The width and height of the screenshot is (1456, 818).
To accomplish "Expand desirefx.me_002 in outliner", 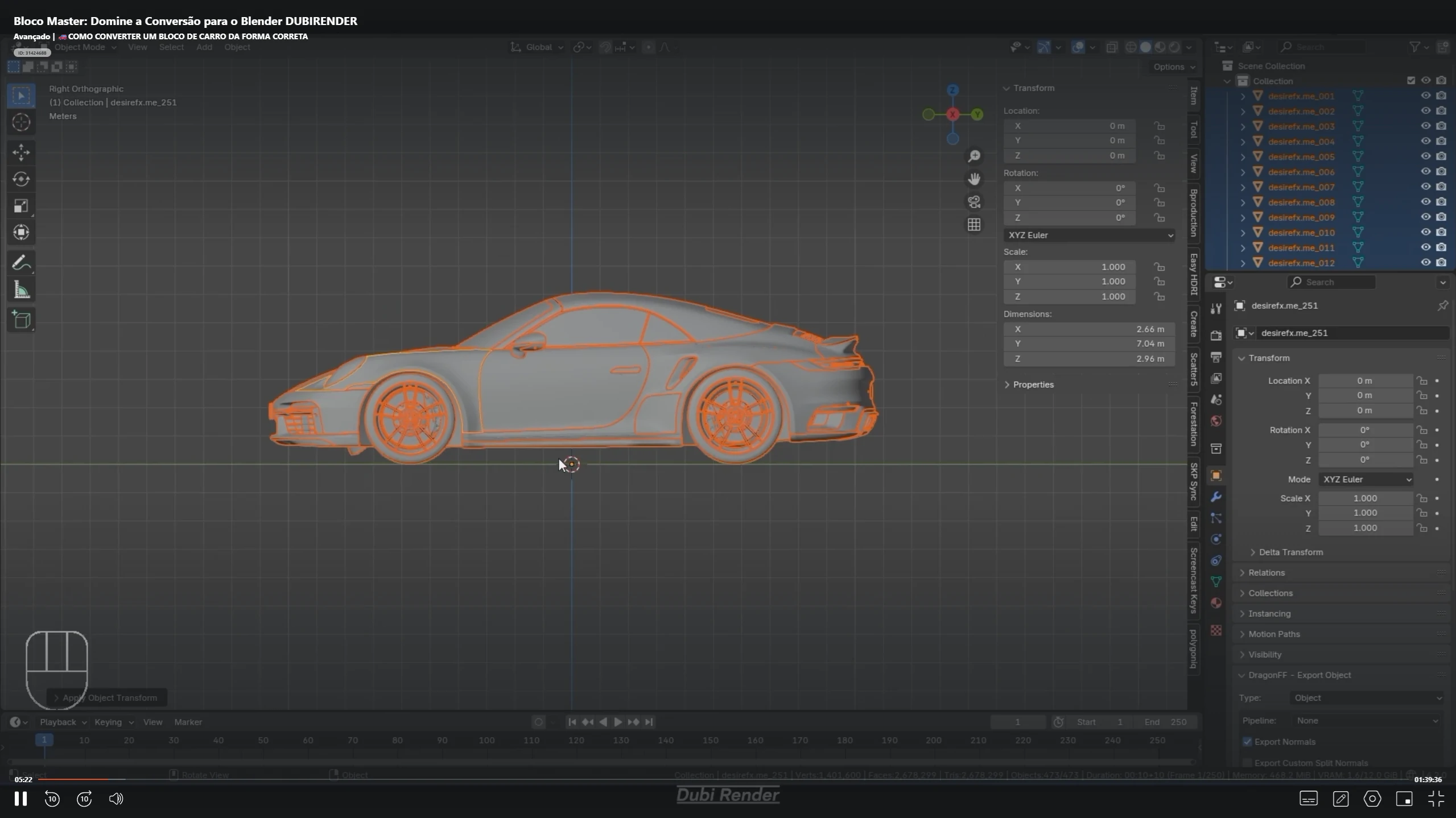I will [1243, 111].
